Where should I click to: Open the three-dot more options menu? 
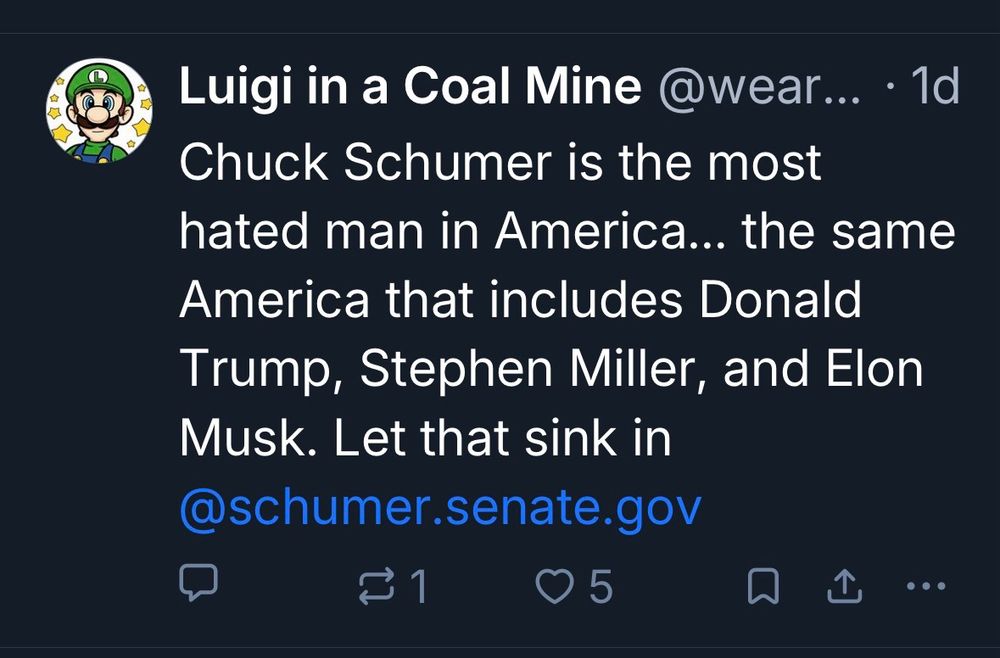click(925, 586)
